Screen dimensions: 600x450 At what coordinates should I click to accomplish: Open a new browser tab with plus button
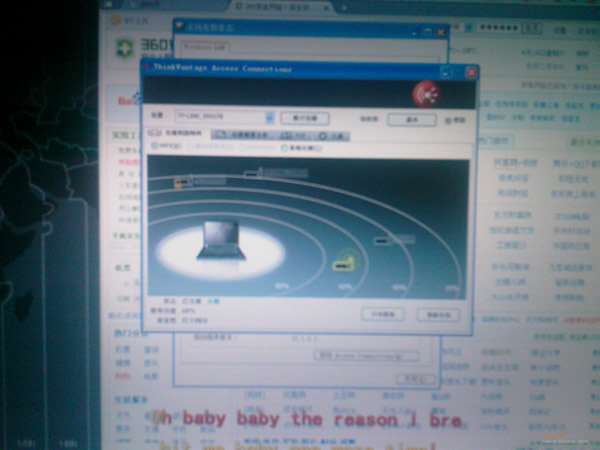[x=344, y=8]
